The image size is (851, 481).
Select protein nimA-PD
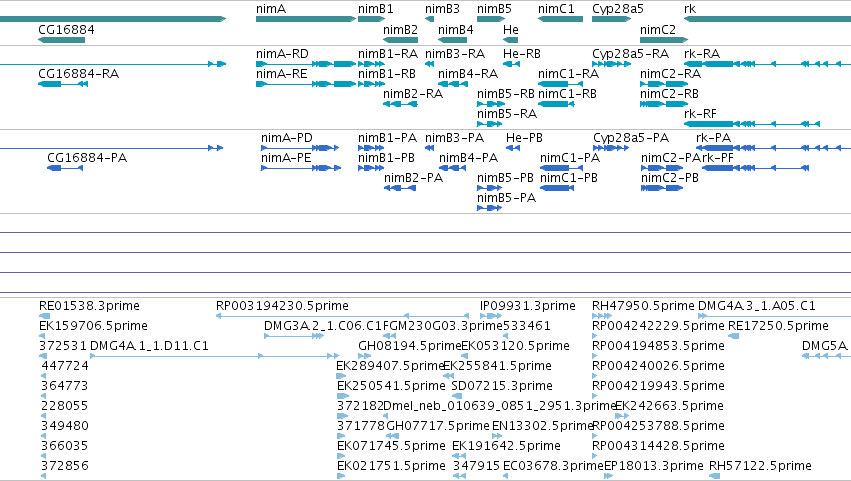300,148
